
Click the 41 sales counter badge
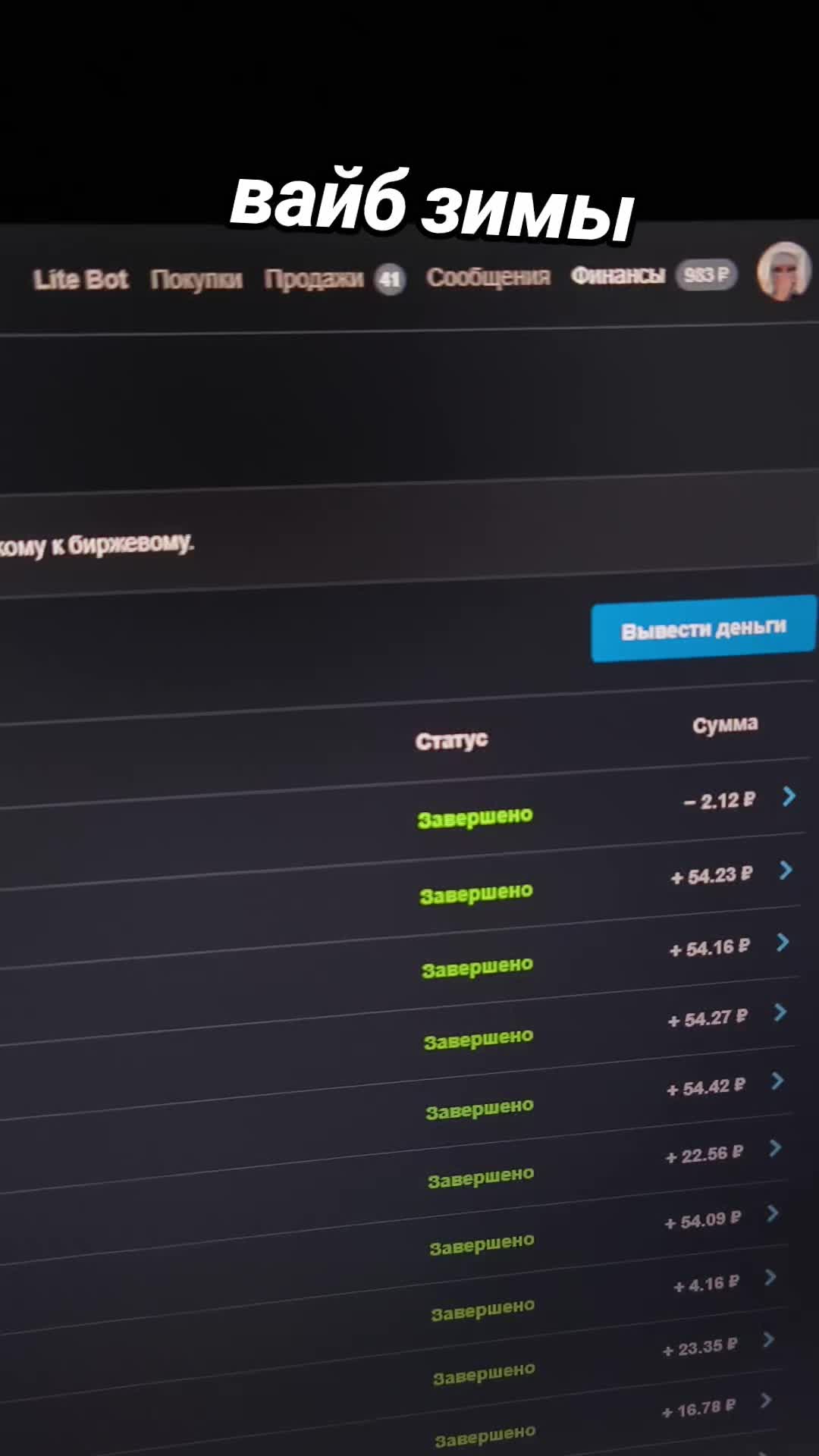390,281
